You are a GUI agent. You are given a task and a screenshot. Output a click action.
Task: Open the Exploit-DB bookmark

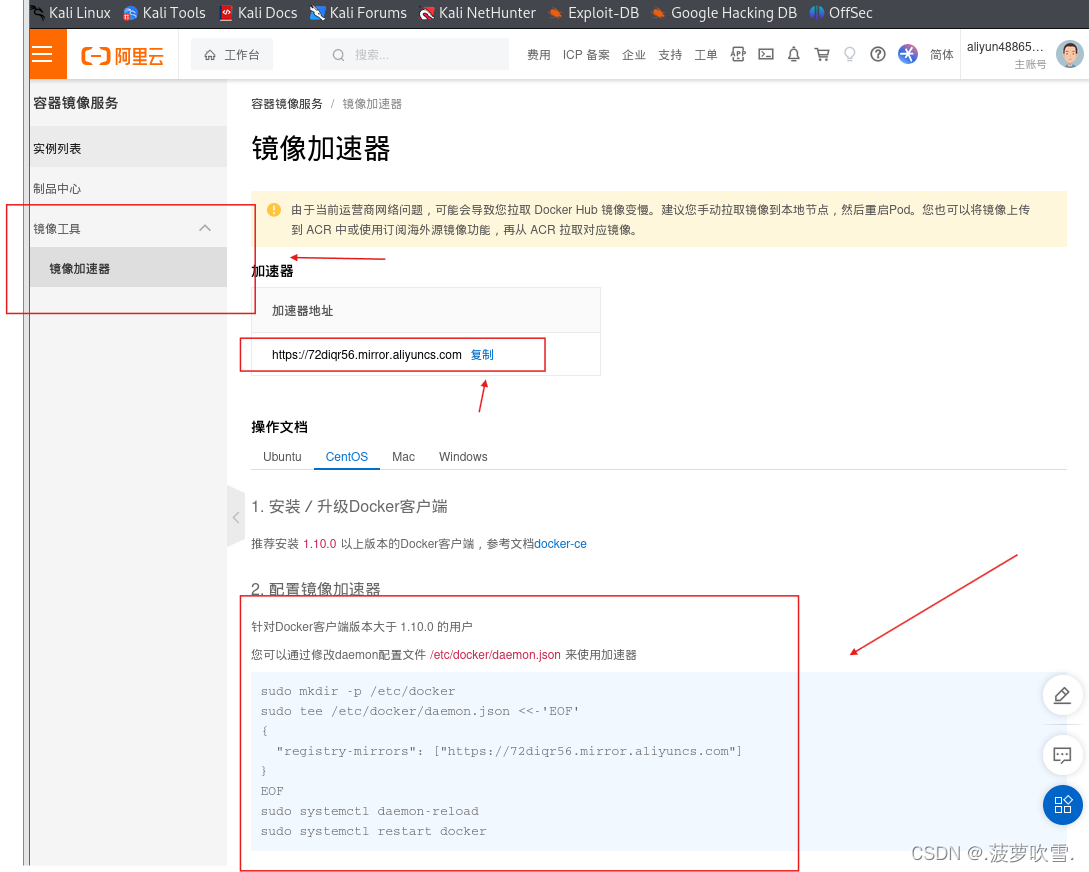[594, 12]
